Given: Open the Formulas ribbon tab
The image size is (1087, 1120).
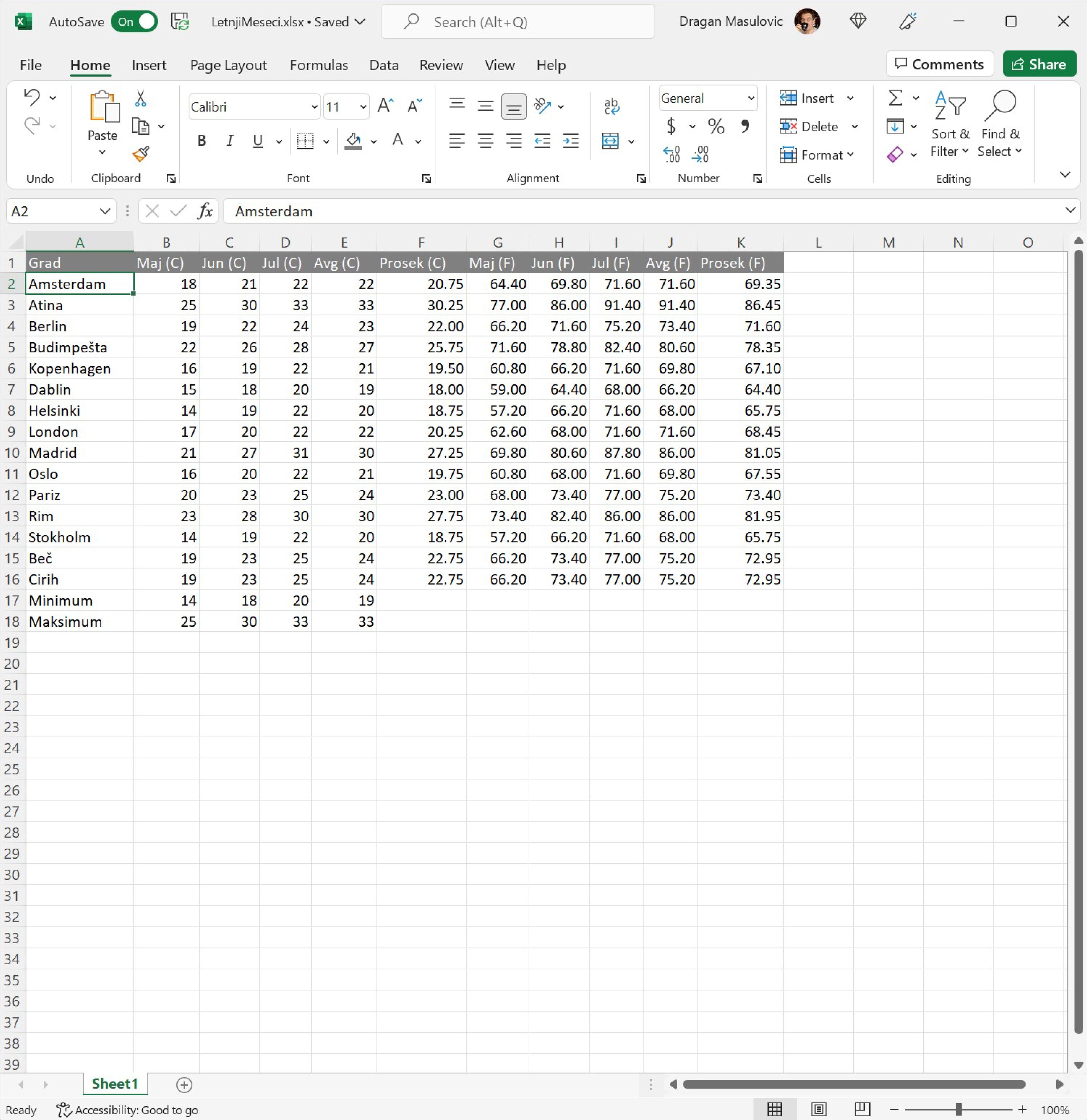Looking at the screenshot, I should coord(318,65).
